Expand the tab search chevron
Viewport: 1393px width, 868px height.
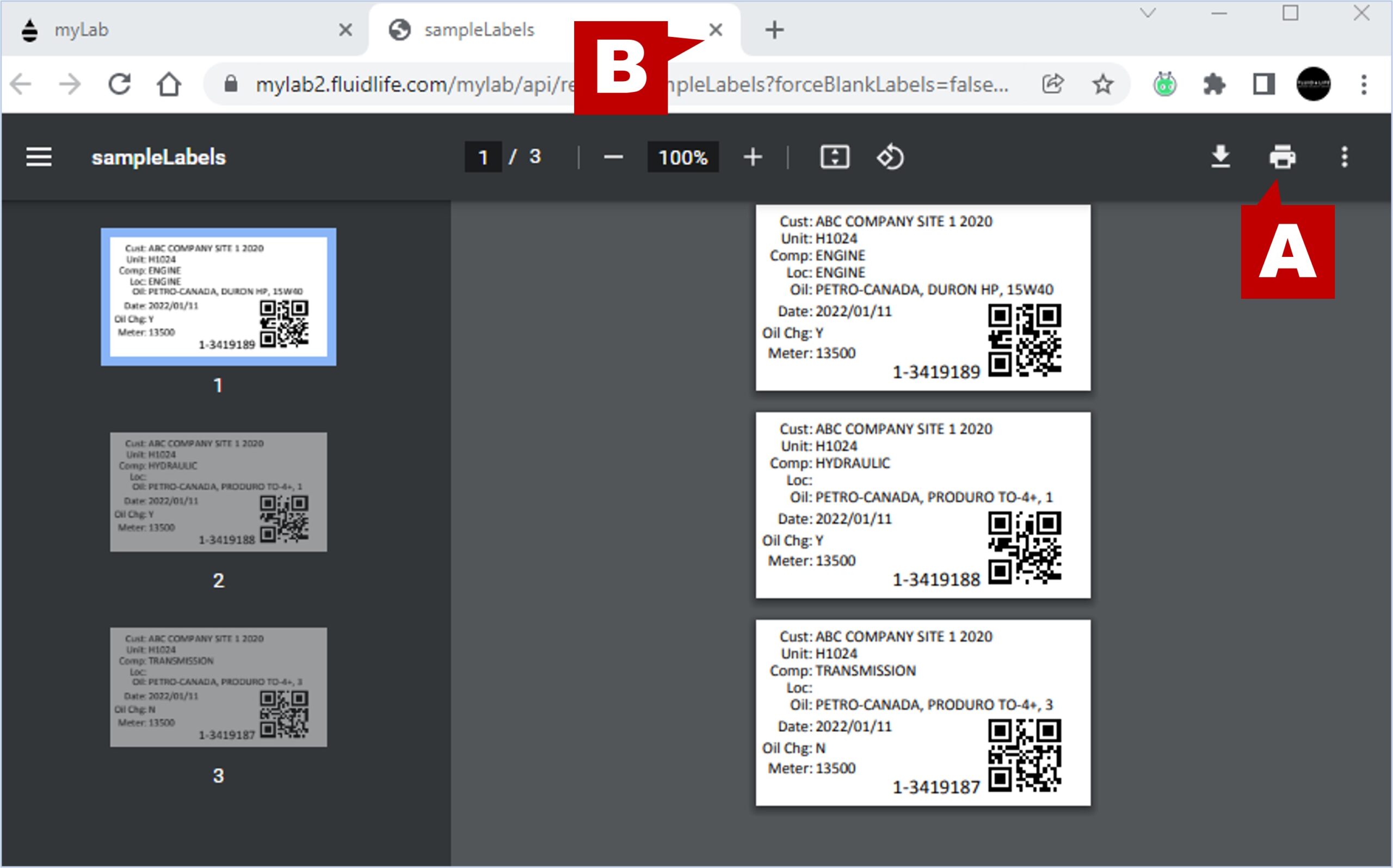tap(1148, 13)
